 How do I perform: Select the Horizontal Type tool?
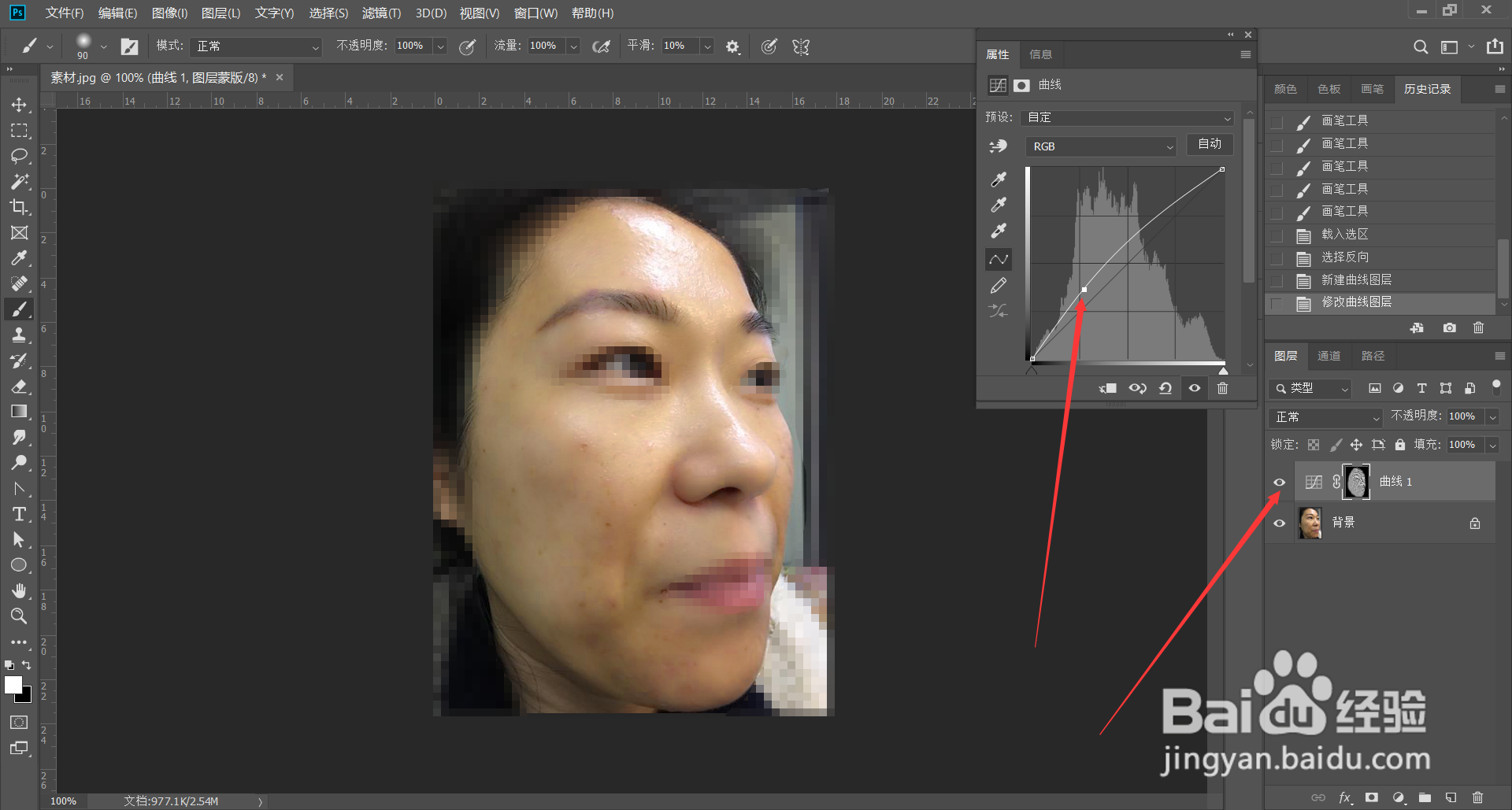tap(19, 514)
